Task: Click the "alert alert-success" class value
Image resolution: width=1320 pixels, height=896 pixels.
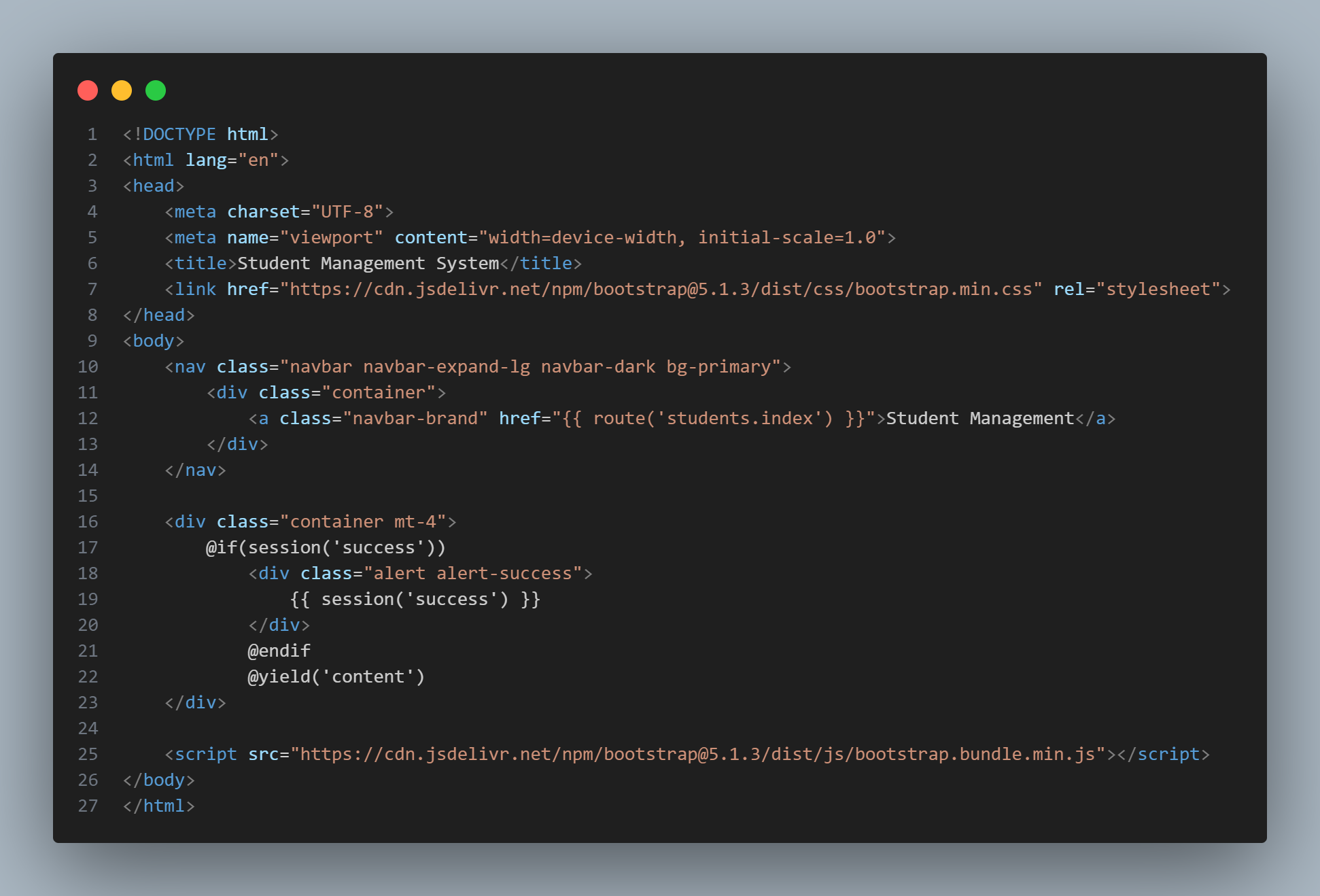Action: [x=473, y=574]
